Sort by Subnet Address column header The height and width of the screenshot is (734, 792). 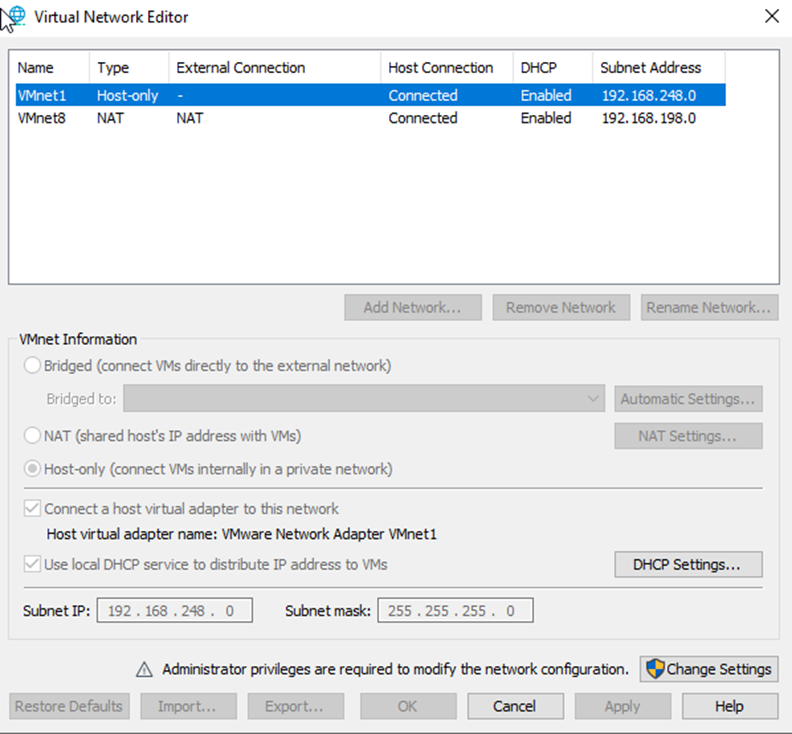coord(659,68)
